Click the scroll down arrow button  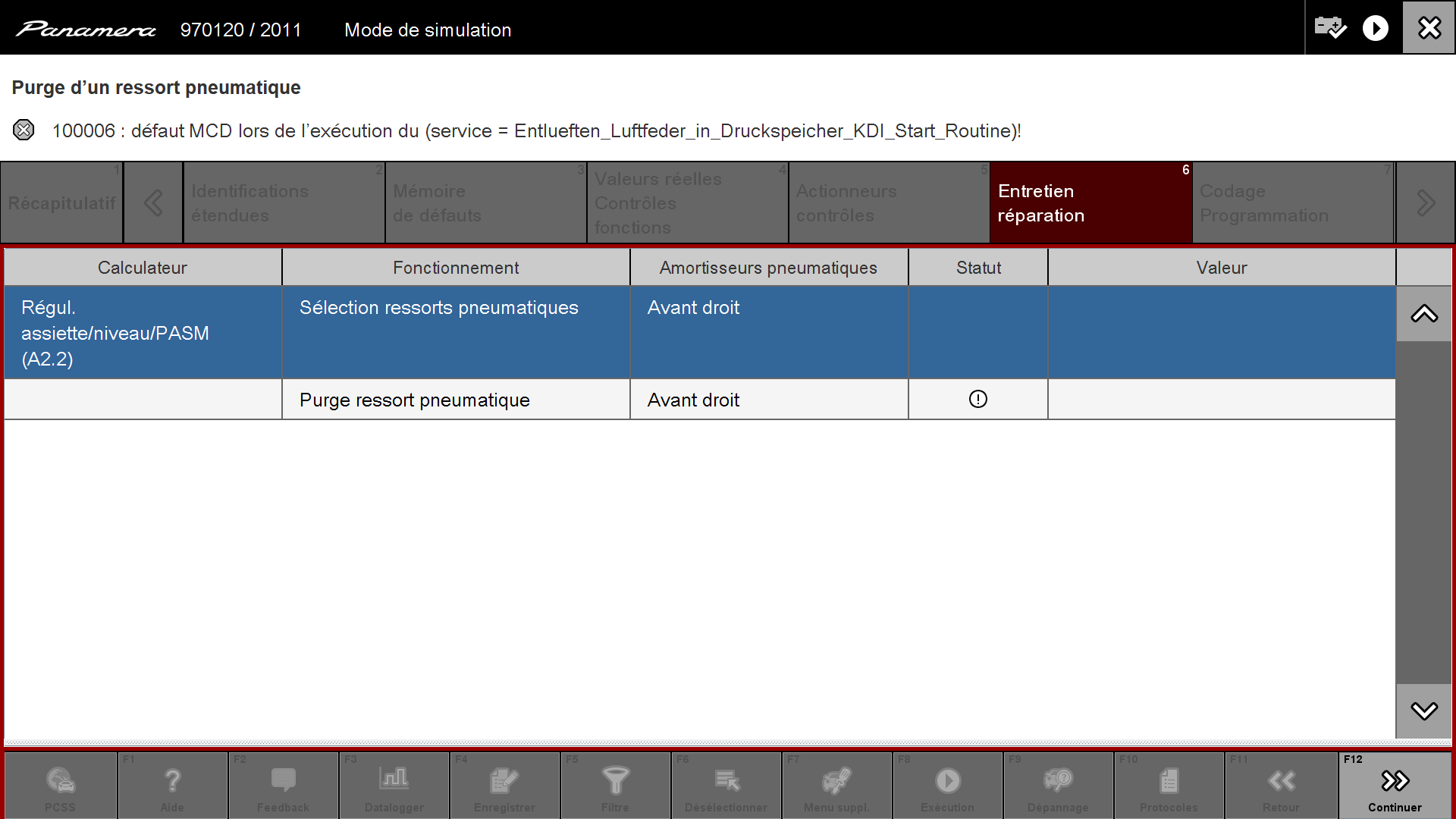[1424, 711]
